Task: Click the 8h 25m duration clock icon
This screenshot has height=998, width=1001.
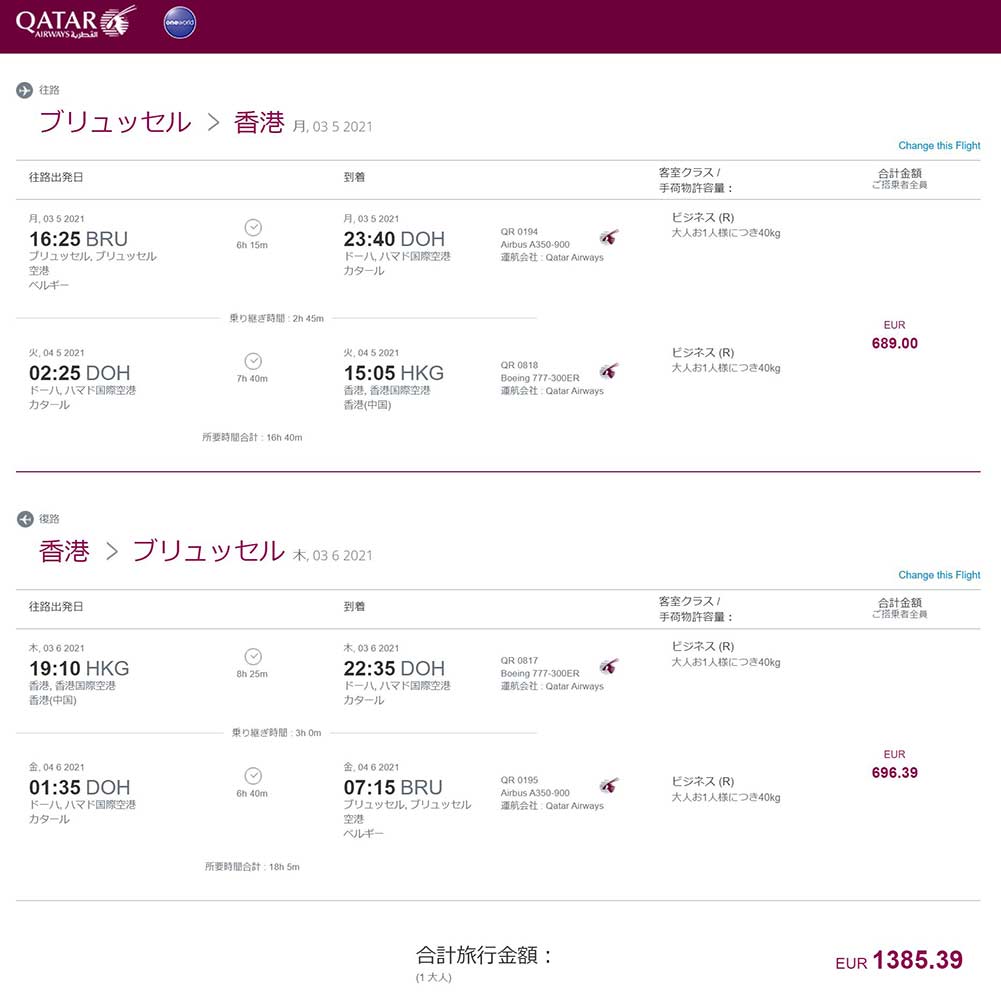Action: point(253,656)
